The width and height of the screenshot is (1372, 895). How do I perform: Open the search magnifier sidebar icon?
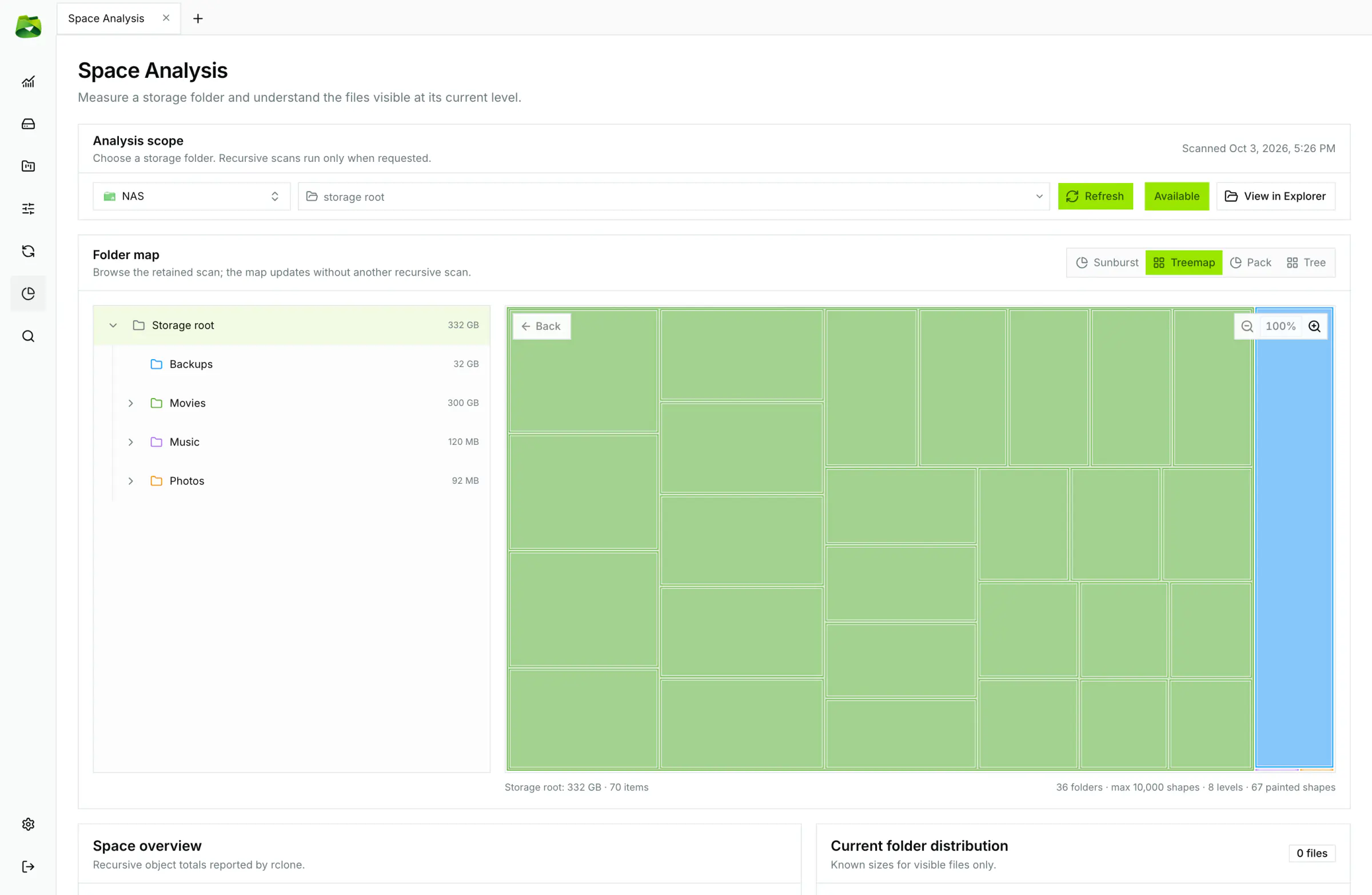[28, 336]
